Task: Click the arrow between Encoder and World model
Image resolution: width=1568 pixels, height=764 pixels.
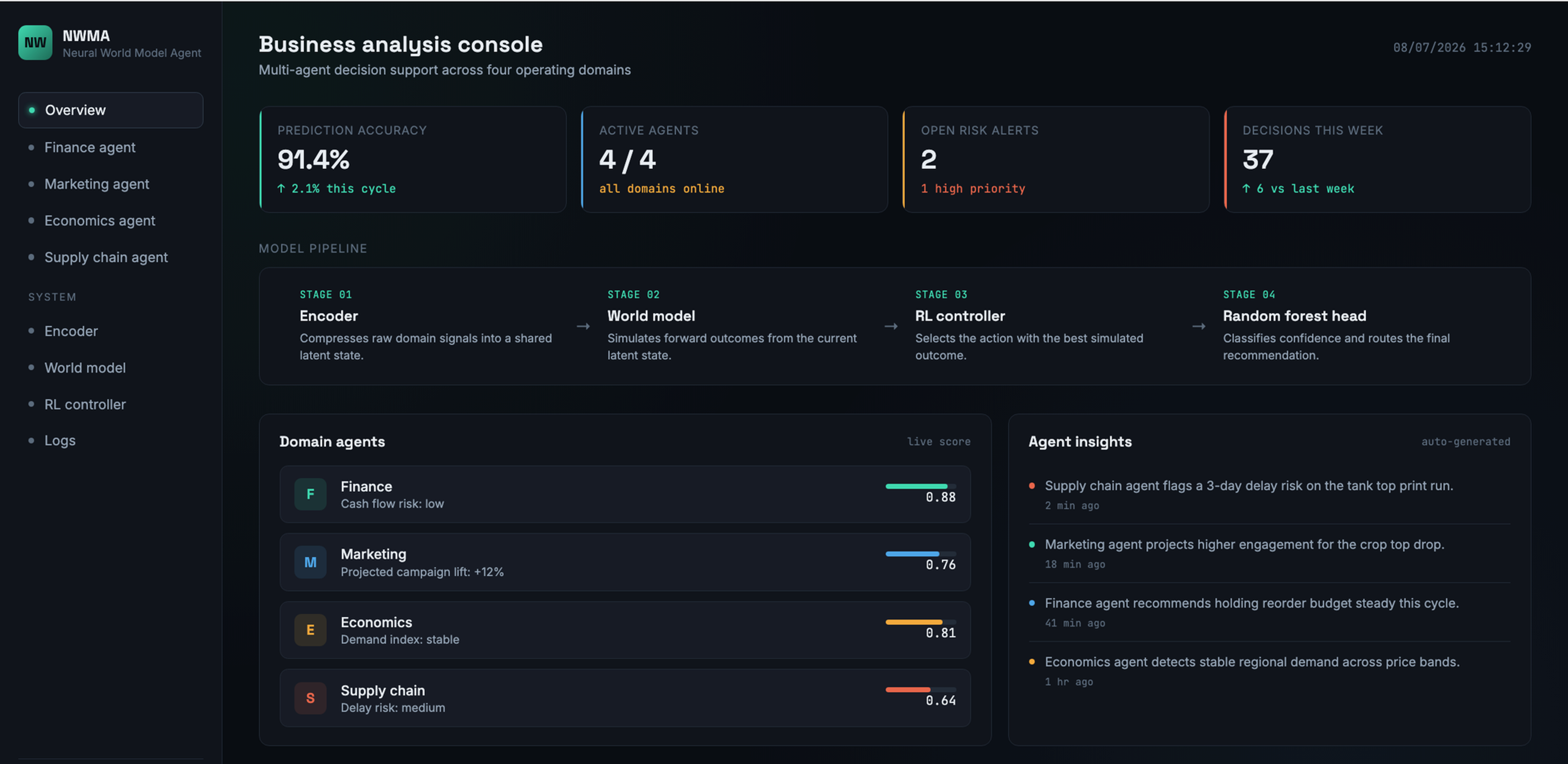Action: tap(583, 326)
